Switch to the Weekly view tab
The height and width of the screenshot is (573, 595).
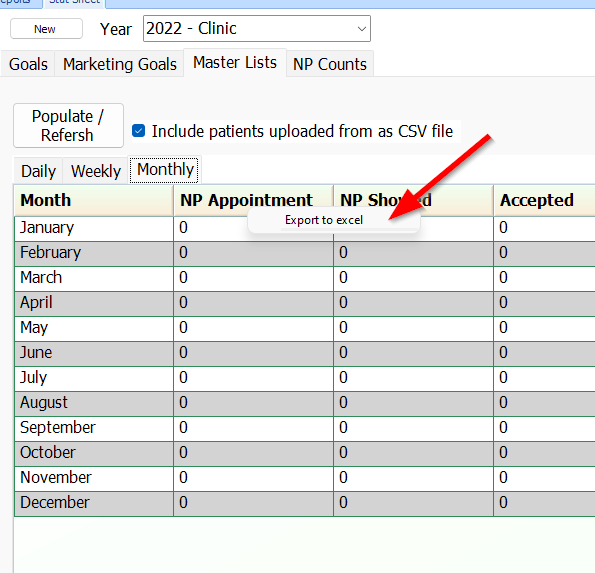coord(96,171)
